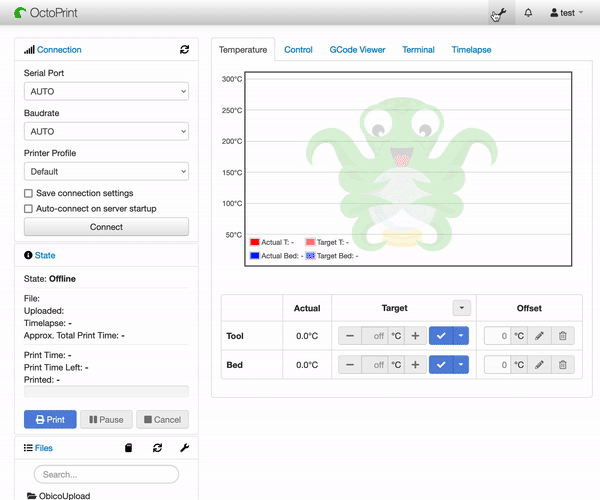Switch to the Timelapse tab
Image resolution: width=600 pixels, height=500 pixels.
point(471,50)
